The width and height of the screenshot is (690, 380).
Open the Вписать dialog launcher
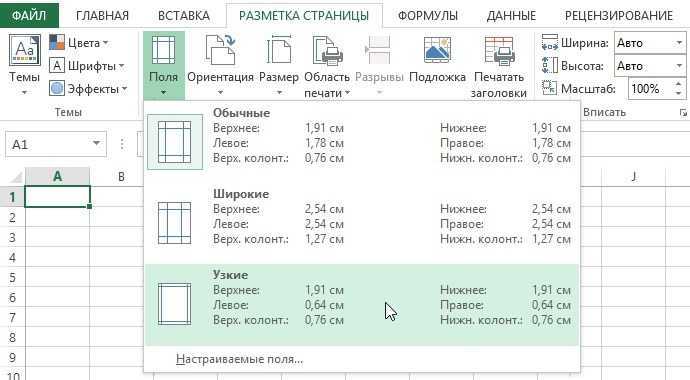(x=683, y=113)
